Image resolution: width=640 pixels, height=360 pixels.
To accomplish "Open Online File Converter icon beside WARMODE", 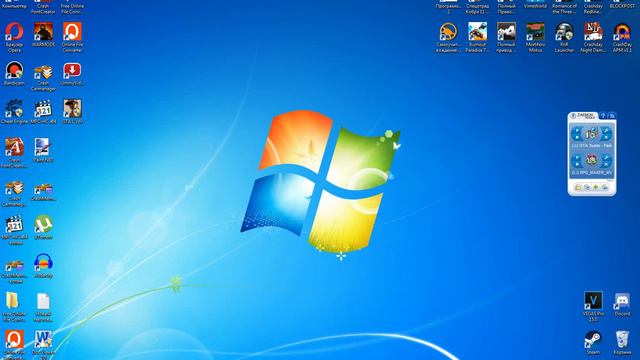I will tap(72, 32).
